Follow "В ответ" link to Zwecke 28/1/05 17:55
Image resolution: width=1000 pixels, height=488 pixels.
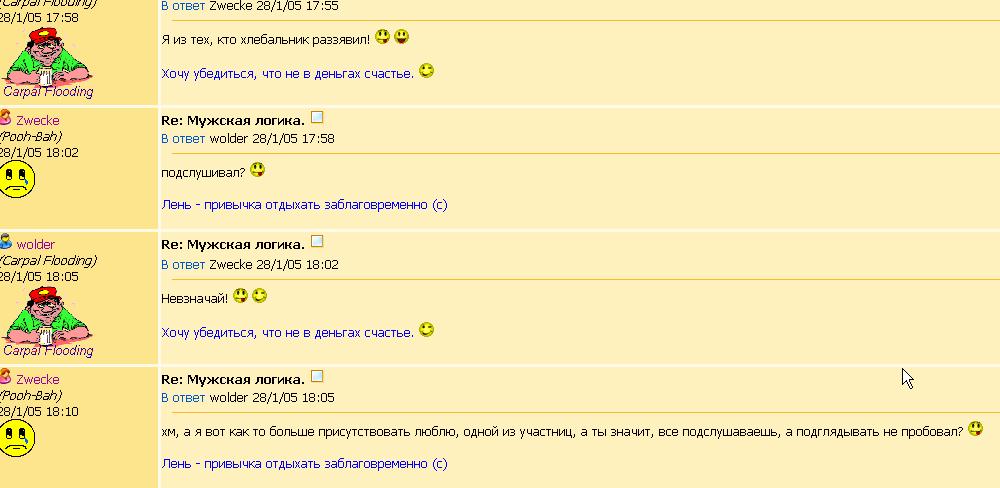coord(183,6)
